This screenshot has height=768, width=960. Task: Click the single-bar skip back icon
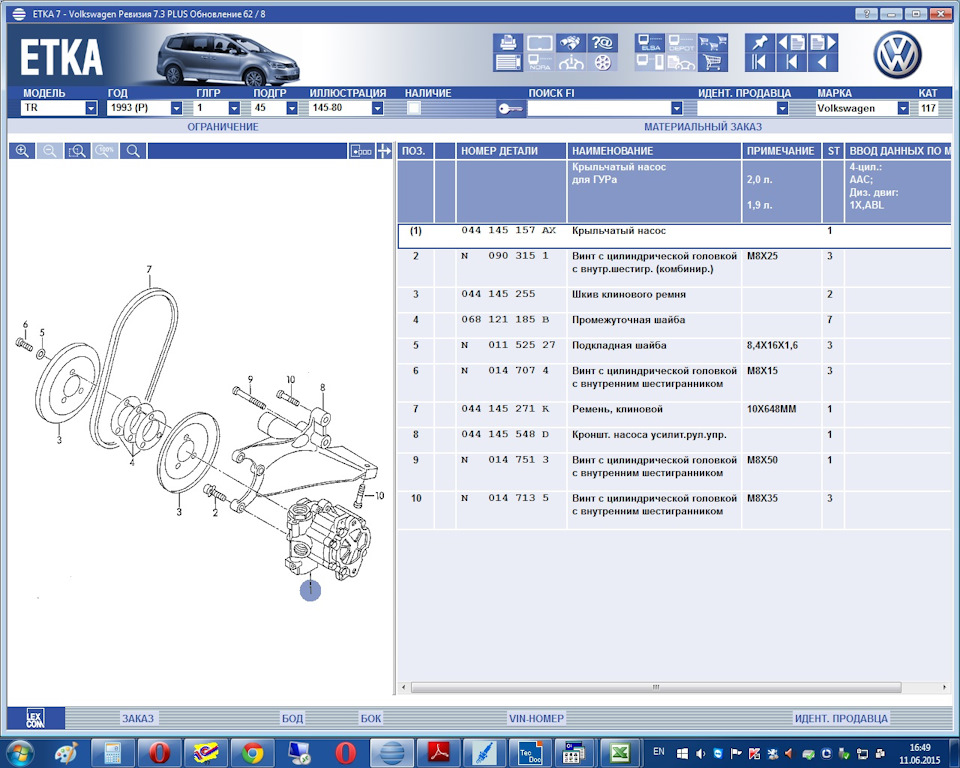[x=791, y=62]
